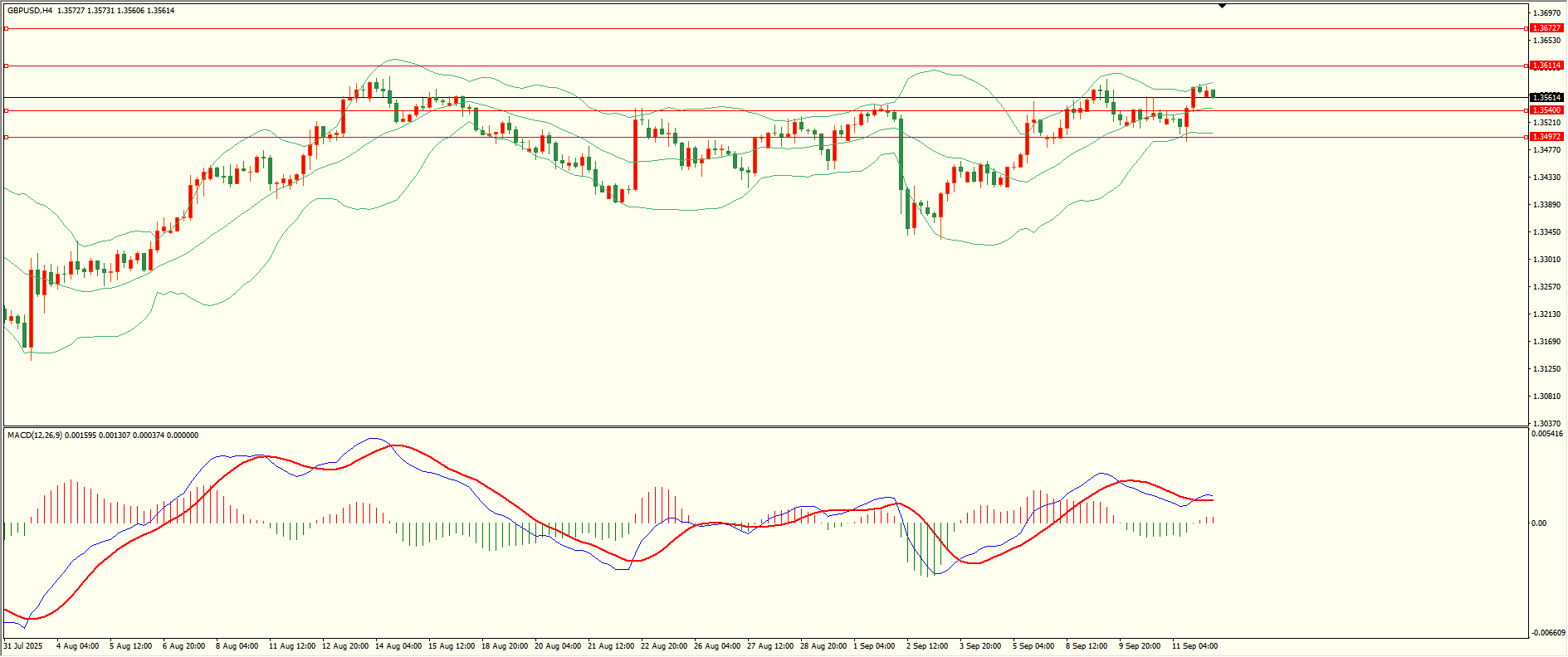Select the 1.35400 line's left handle
This screenshot has height=657, width=1568.
(x=7, y=110)
